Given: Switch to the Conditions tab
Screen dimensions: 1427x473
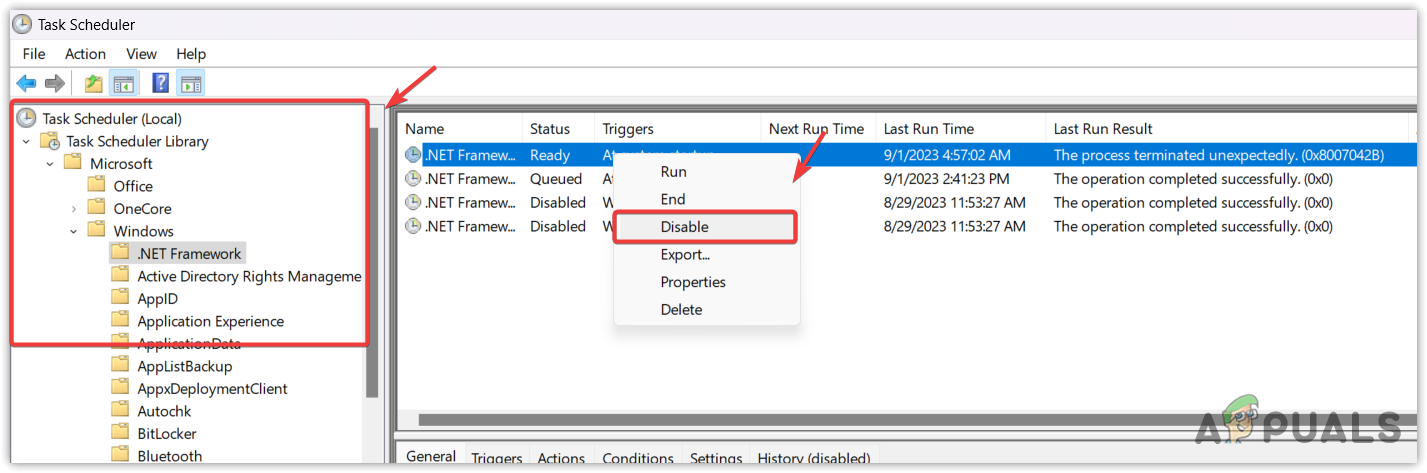Looking at the screenshot, I should point(638,459).
